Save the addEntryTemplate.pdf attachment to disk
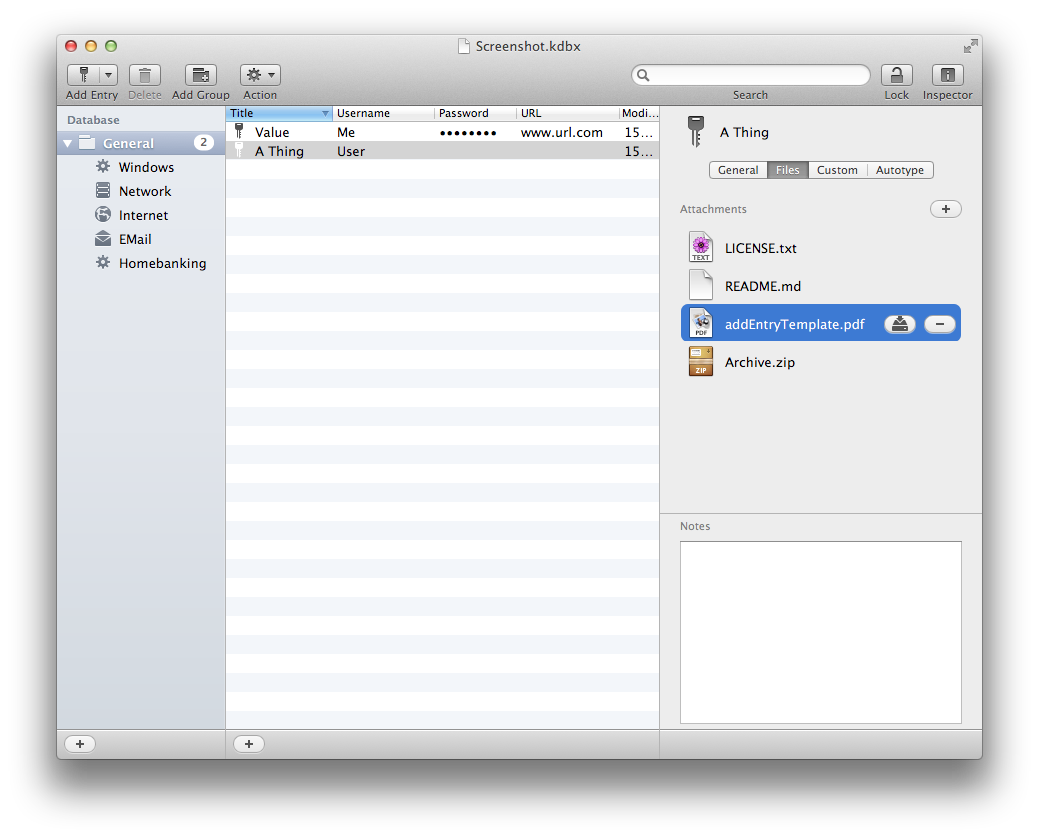This screenshot has height=838, width=1039. (900, 324)
